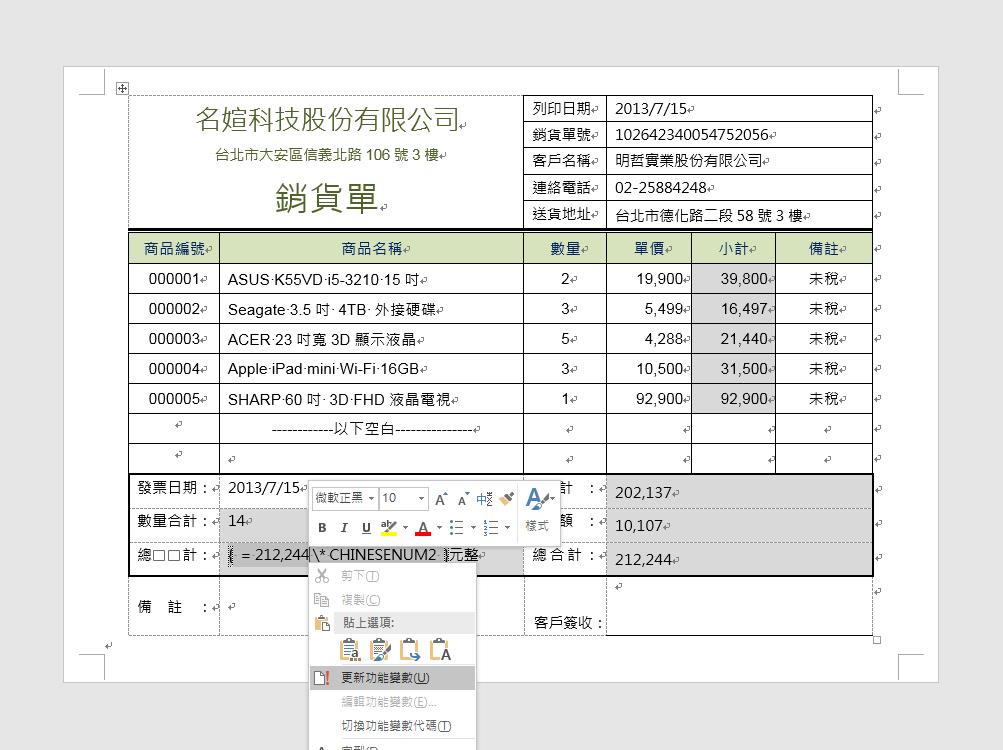Screen dimensions: 1003x750
Task: Click the CHINESENUM2 field code text
Action: tap(383, 555)
